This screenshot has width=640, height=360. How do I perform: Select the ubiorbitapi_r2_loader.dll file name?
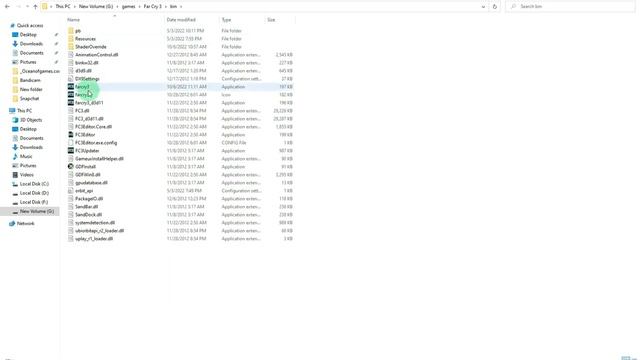[x=100, y=231]
